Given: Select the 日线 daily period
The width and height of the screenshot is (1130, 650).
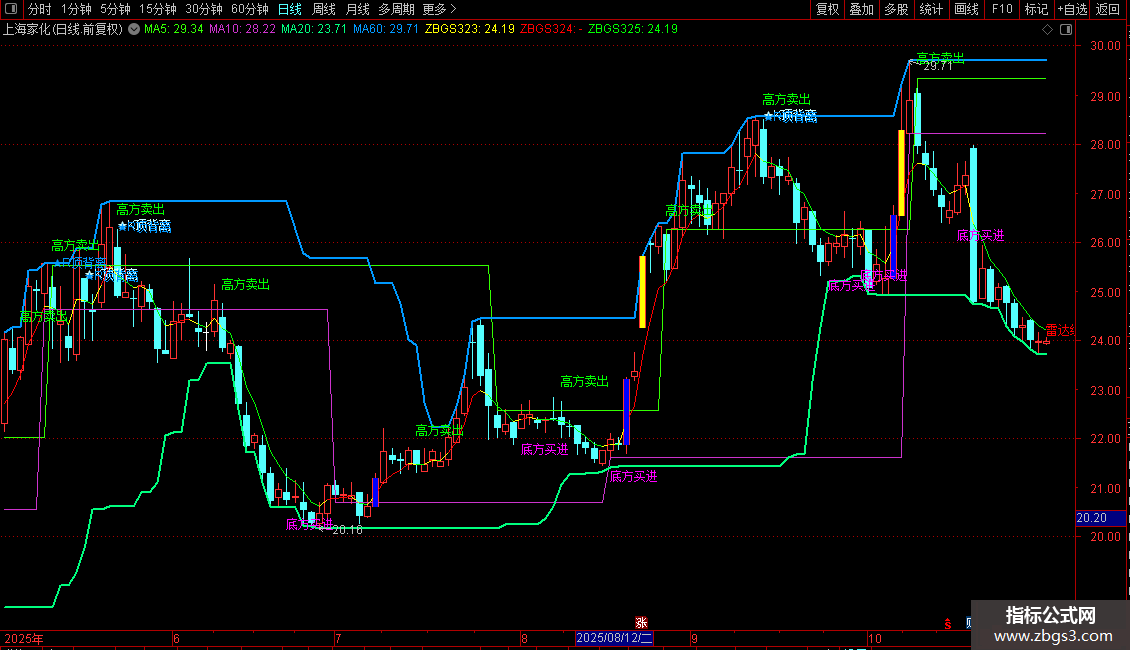Looking at the screenshot, I should click(x=290, y=9).
